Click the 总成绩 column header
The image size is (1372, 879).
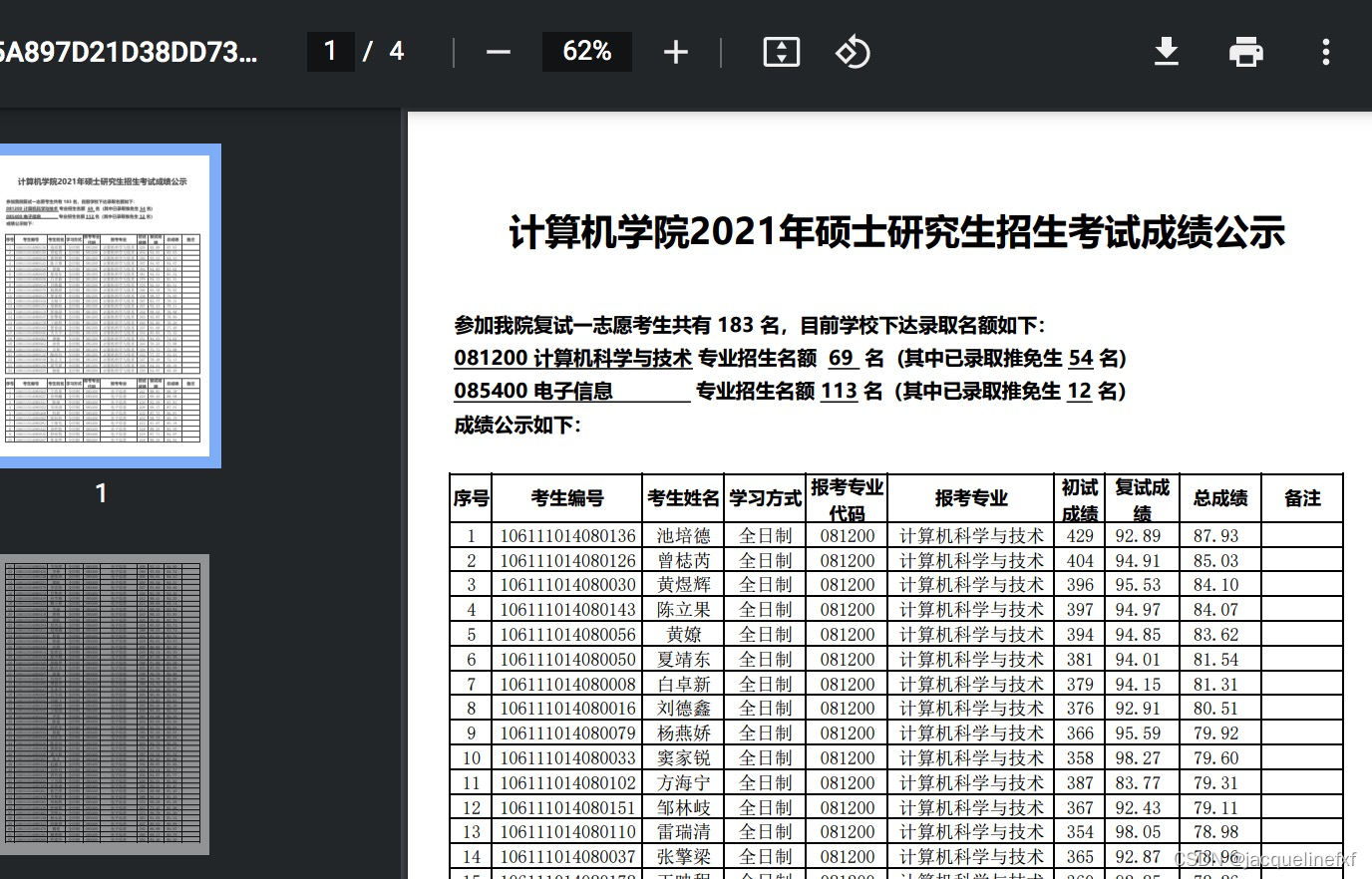point(1220,498)
